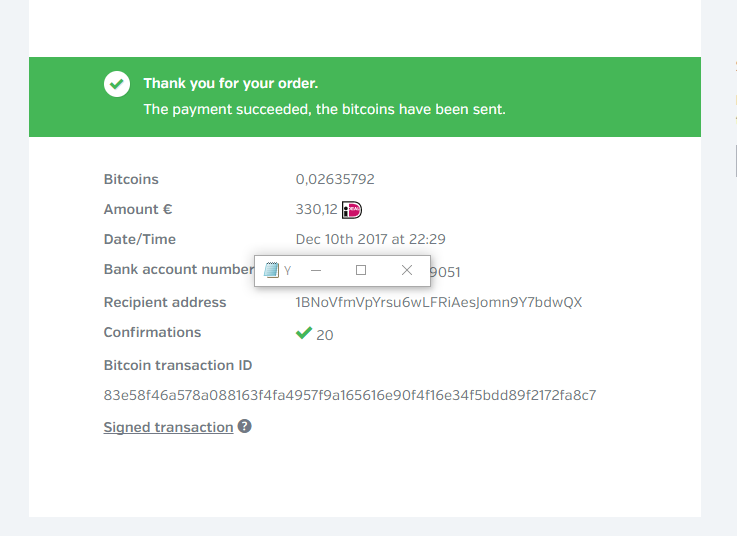Select the Bitcoin transaction ID hash
The height and width of the screenshot is (536, 737).
coord(350,395)
